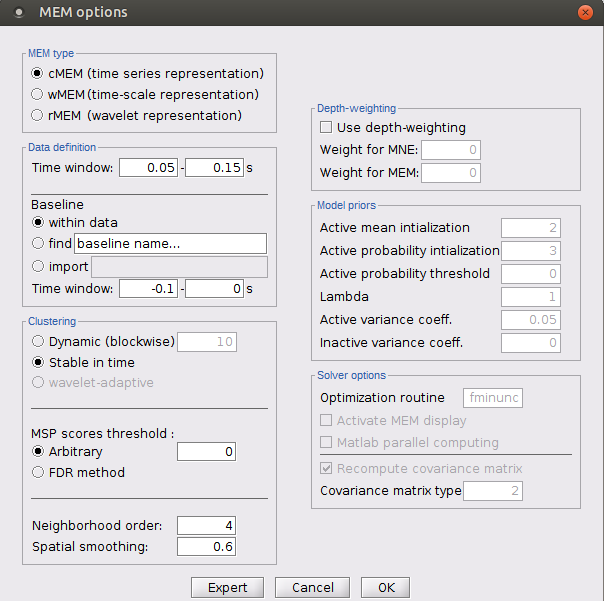Image resolution: width=604 pixels, height=601 pixels.
Task: Click data Time window end field 0.15
Action: 214,168
